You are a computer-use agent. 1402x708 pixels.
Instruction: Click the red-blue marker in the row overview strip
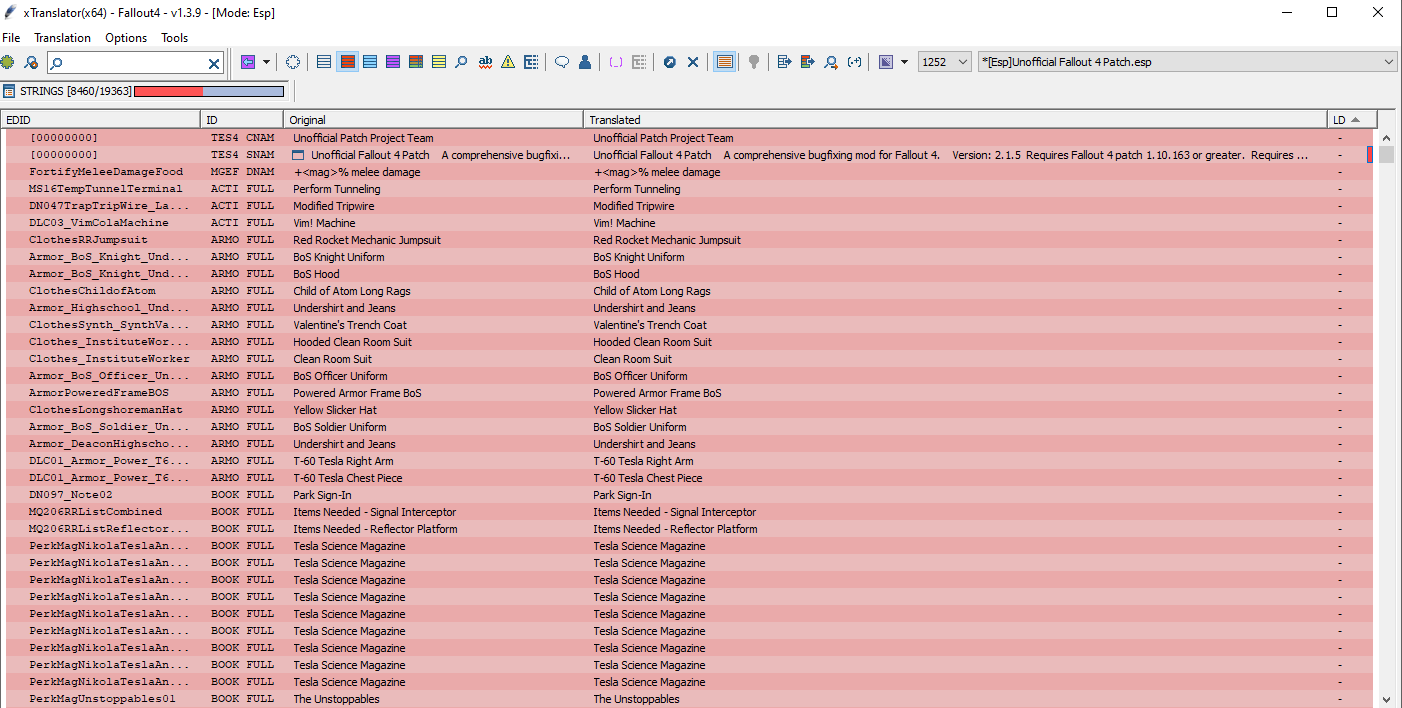(1370, 155)
